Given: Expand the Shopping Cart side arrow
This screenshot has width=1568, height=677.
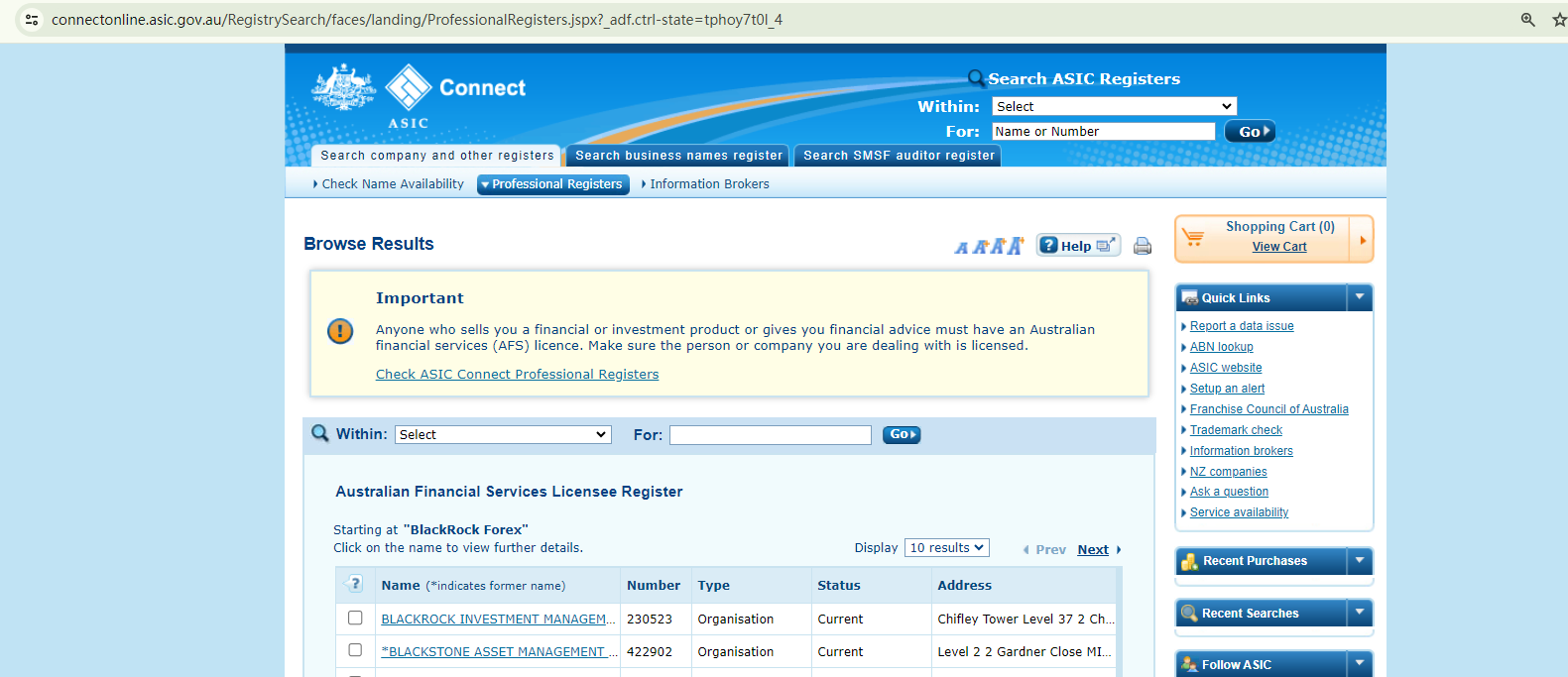Looking at the screenshot, I should click(x=1363, y=240).
